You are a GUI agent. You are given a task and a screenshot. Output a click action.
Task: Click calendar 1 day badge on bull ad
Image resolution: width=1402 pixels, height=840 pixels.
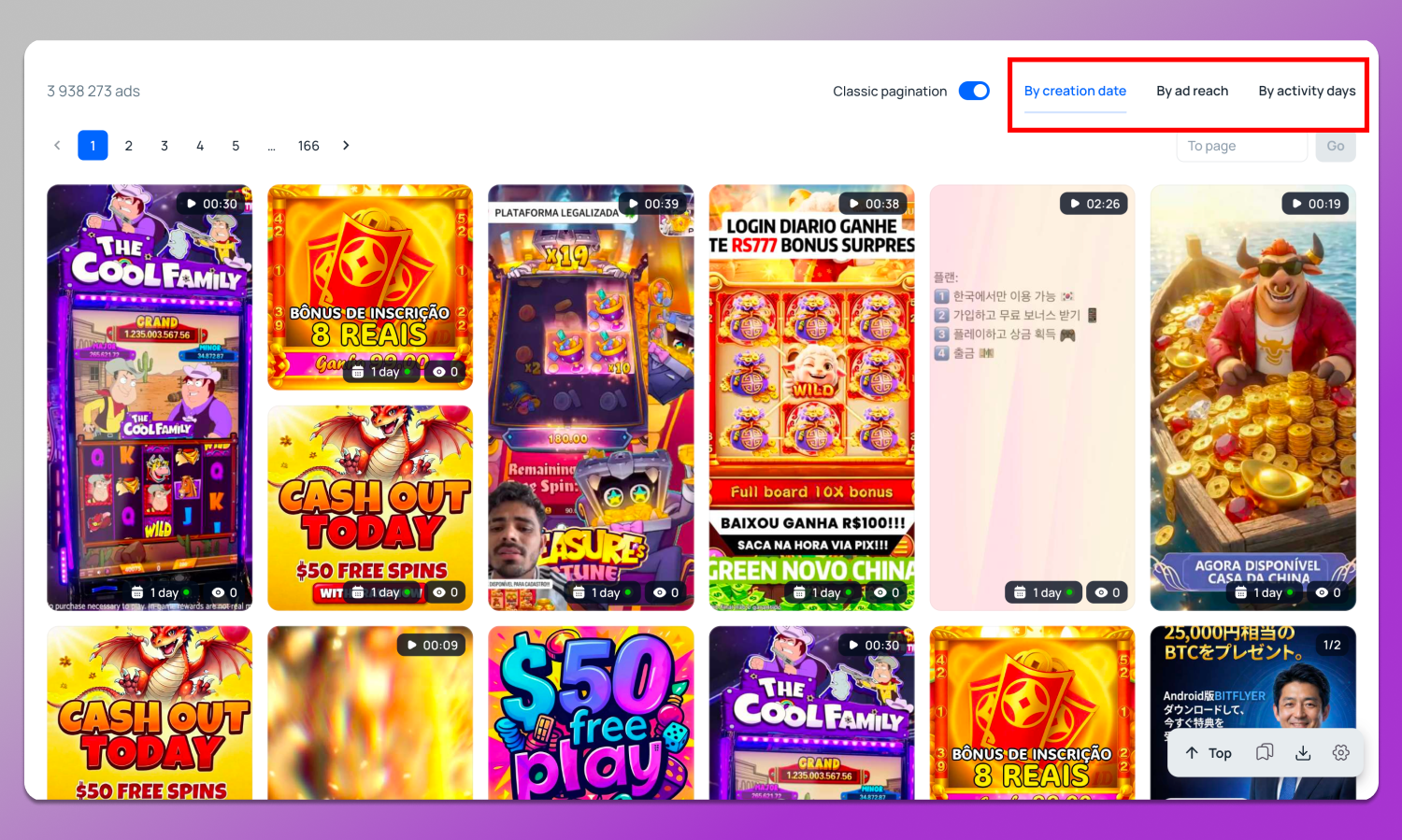point(1259,592)
